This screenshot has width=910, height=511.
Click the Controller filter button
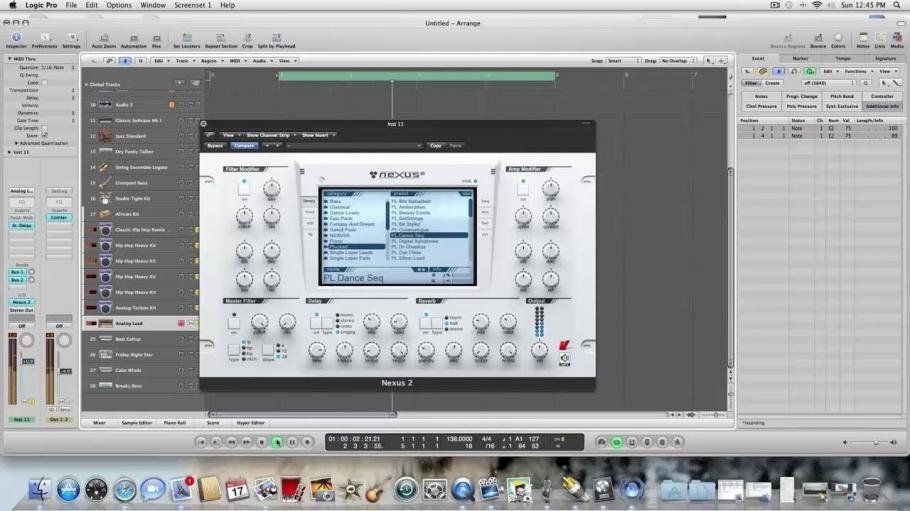[x=882, y=96]
